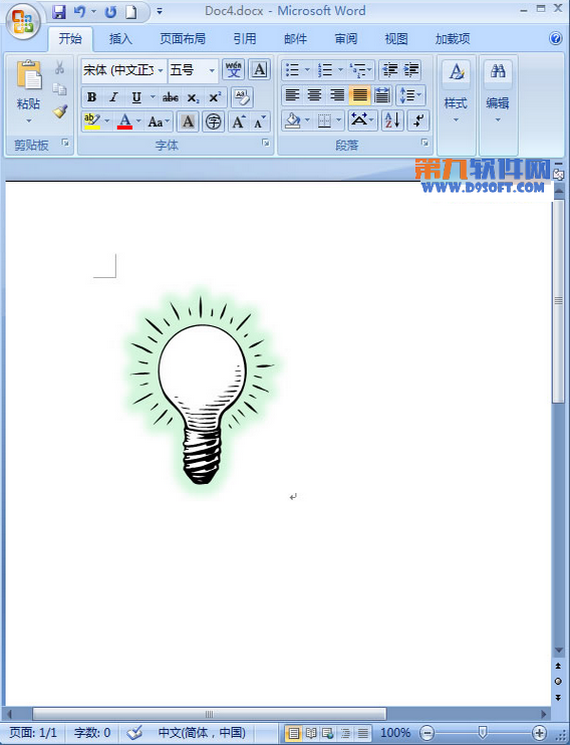Open clipboard pane launcher
The height and width of the screenshot is (745, 570).
point(65,143)
